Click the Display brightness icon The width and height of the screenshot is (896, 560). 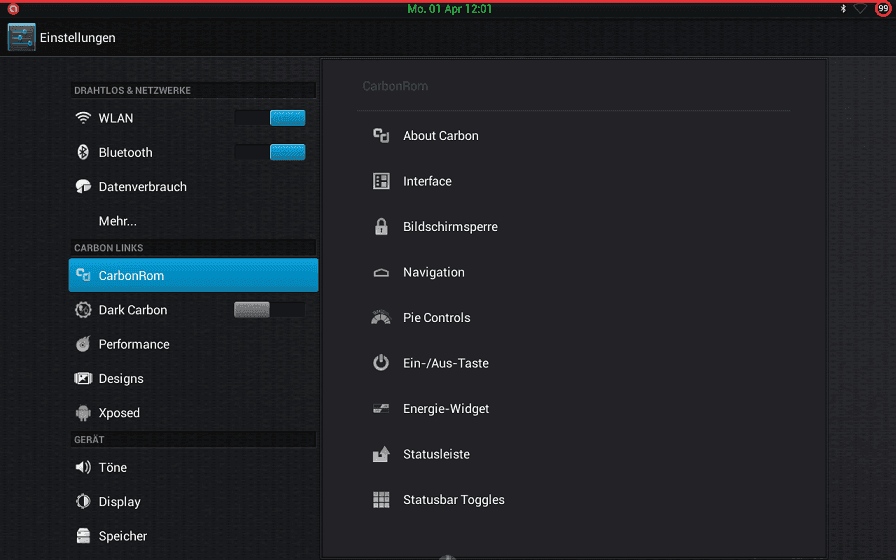[83, 502]
